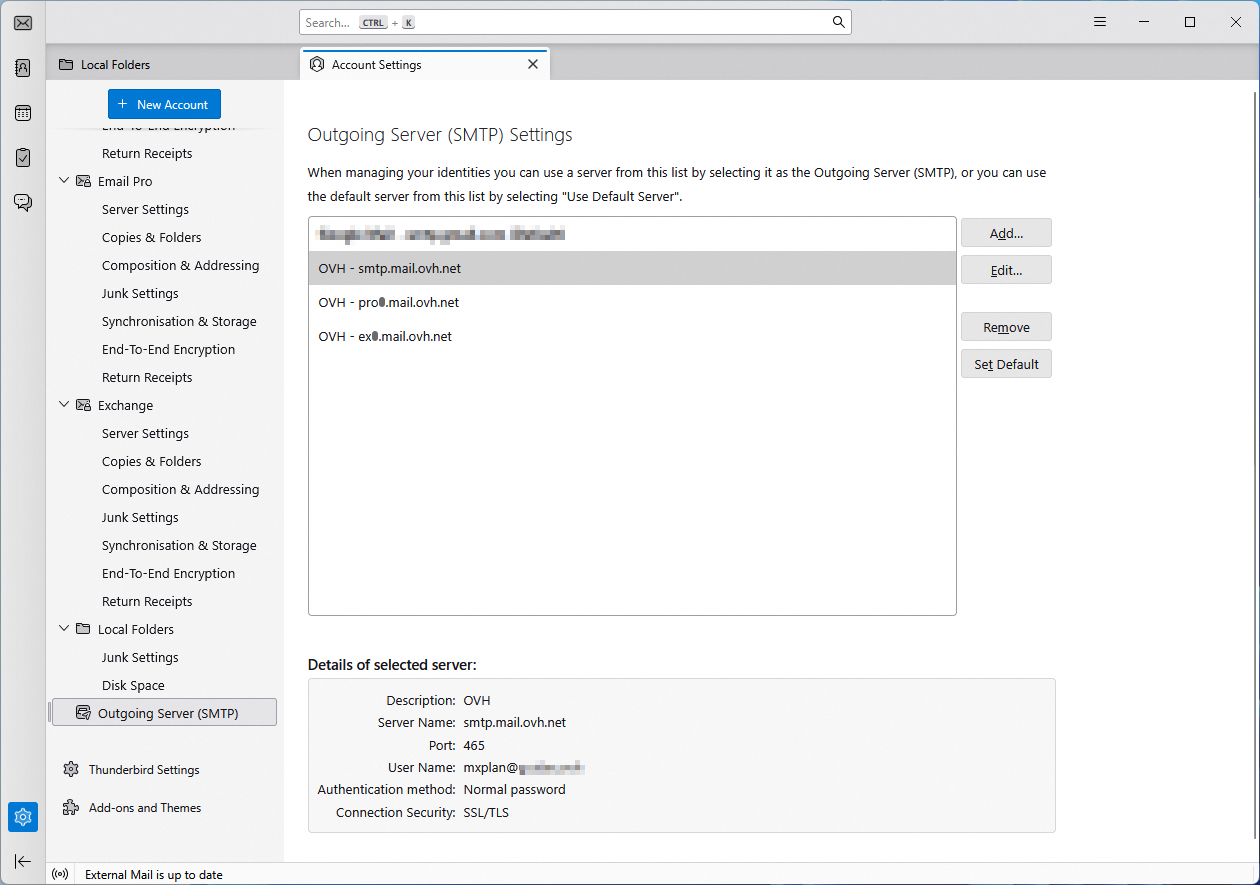Click the magnifier icon in the search box
Screen dimensions: 1260x885
(x=838, y=22)
